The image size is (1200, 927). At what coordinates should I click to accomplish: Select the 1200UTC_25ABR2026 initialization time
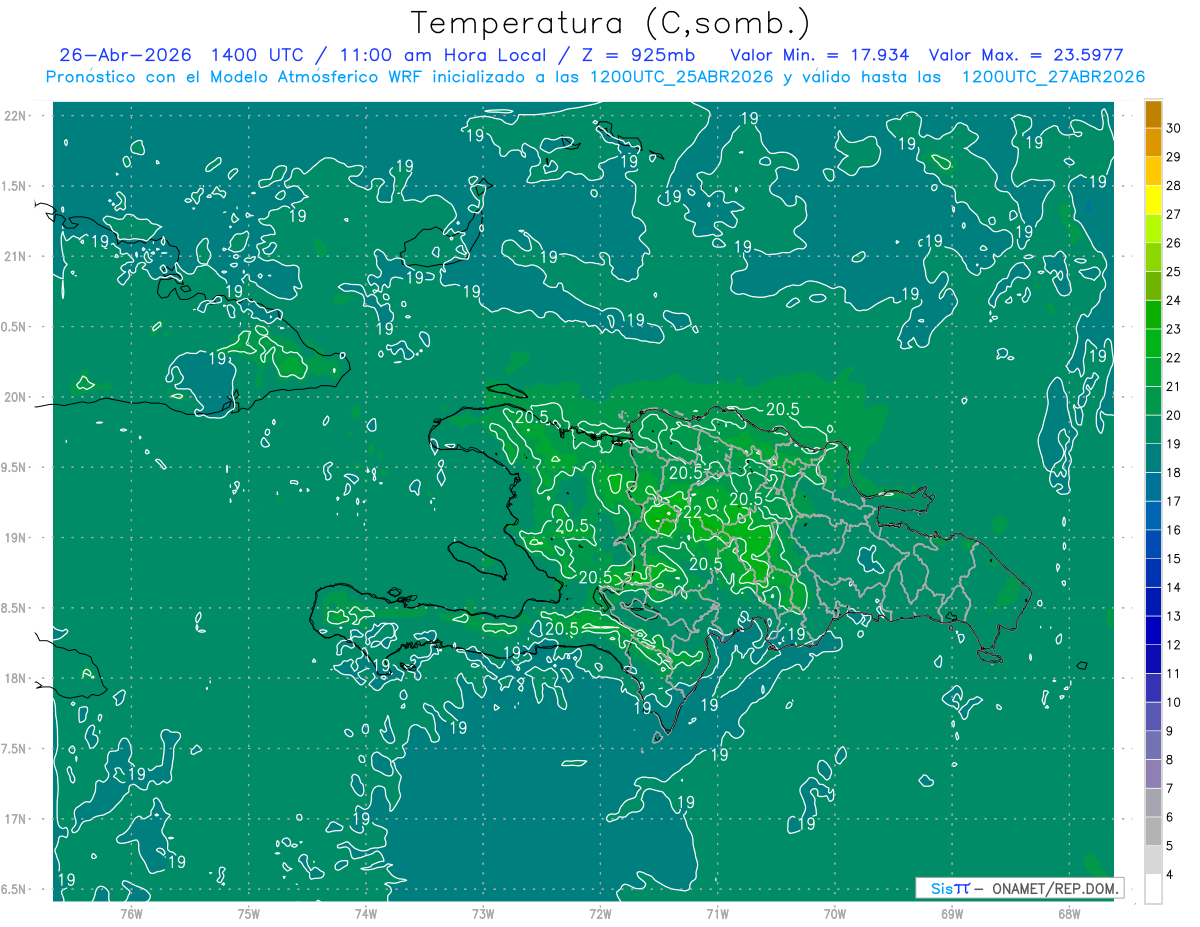[x=682, y=77]
